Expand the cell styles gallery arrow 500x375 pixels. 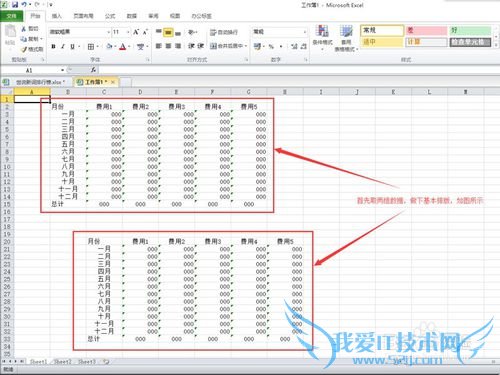click(x=496, y=45)
